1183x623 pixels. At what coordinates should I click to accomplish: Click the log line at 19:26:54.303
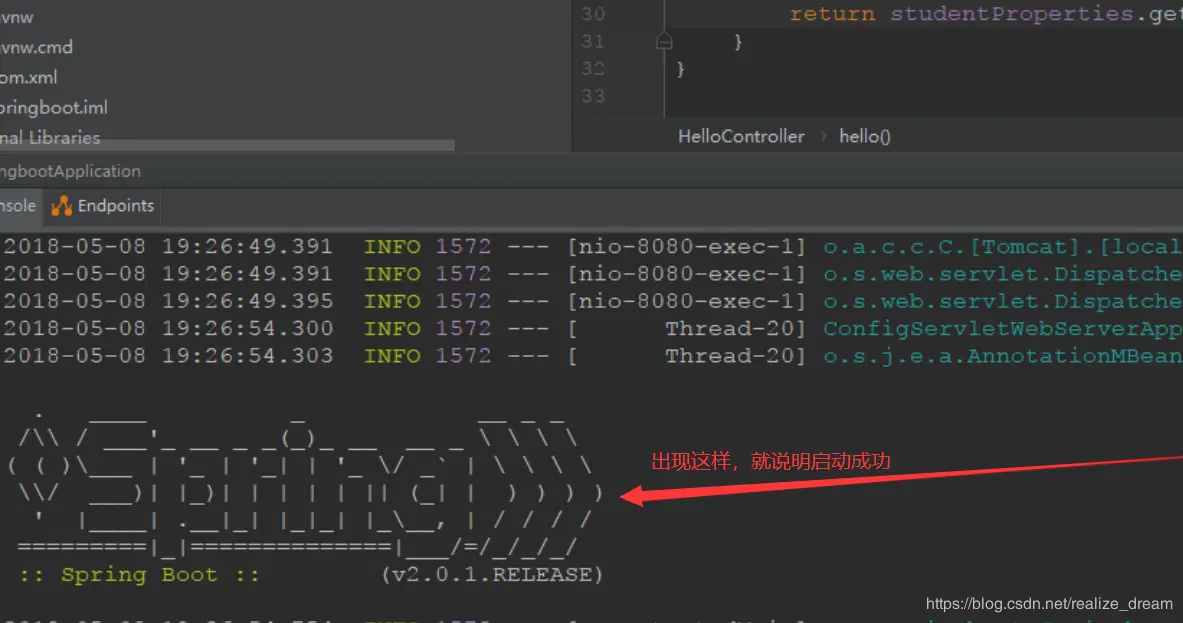592,355
